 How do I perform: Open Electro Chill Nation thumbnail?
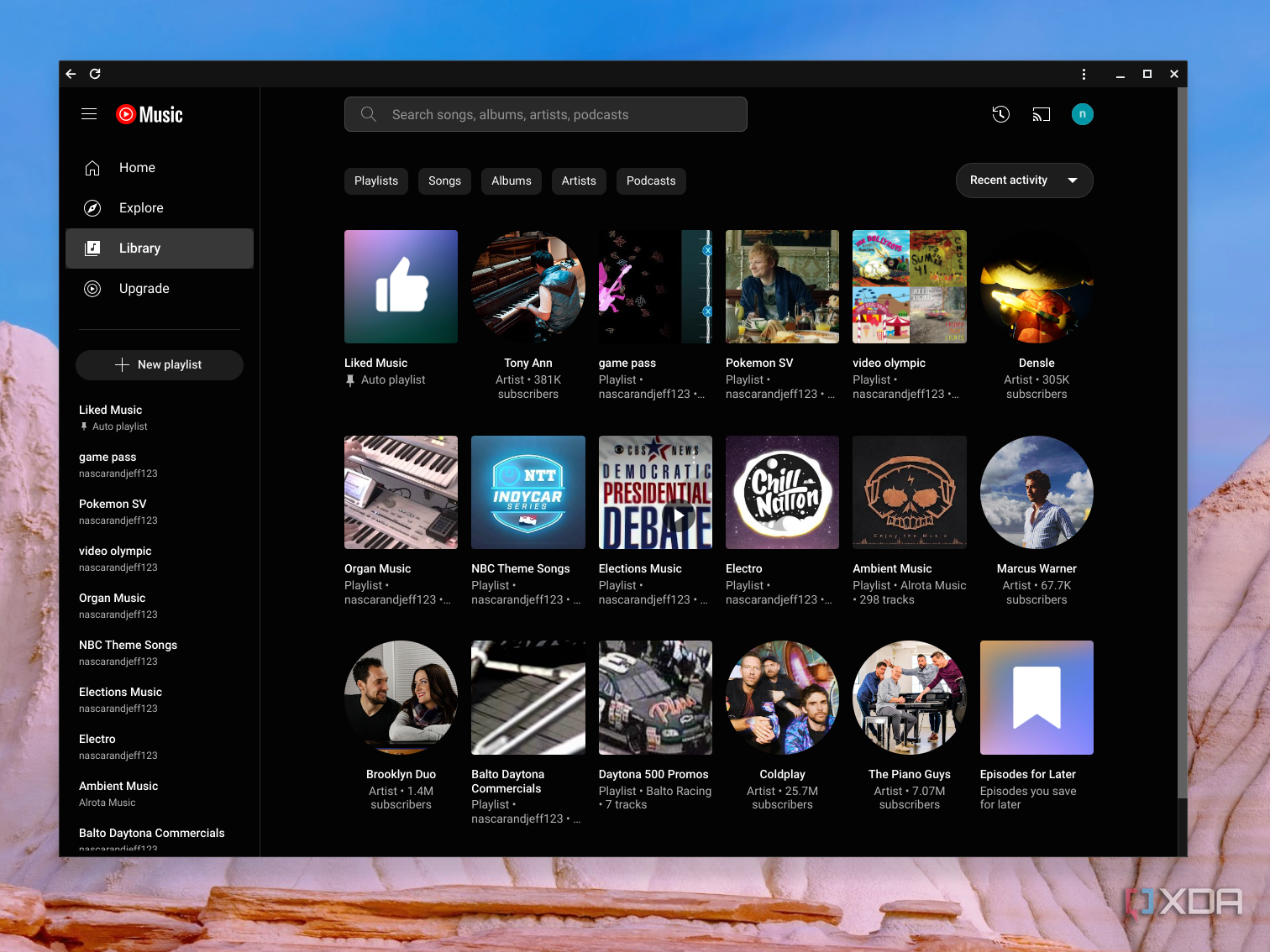pos(782,492)
